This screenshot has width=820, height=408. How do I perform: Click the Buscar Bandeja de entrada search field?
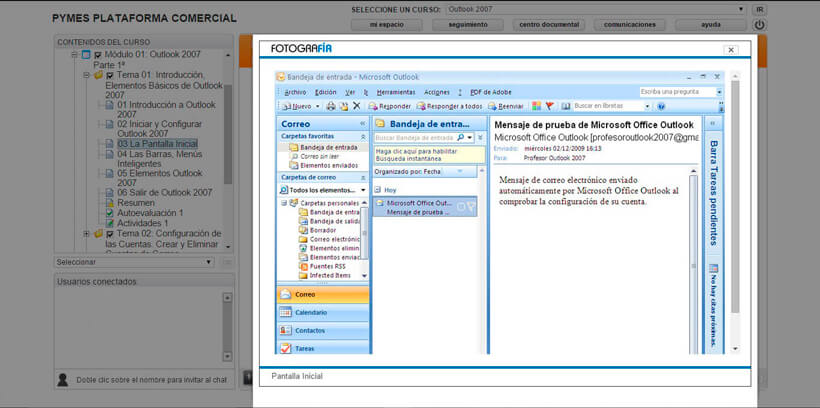415,137
